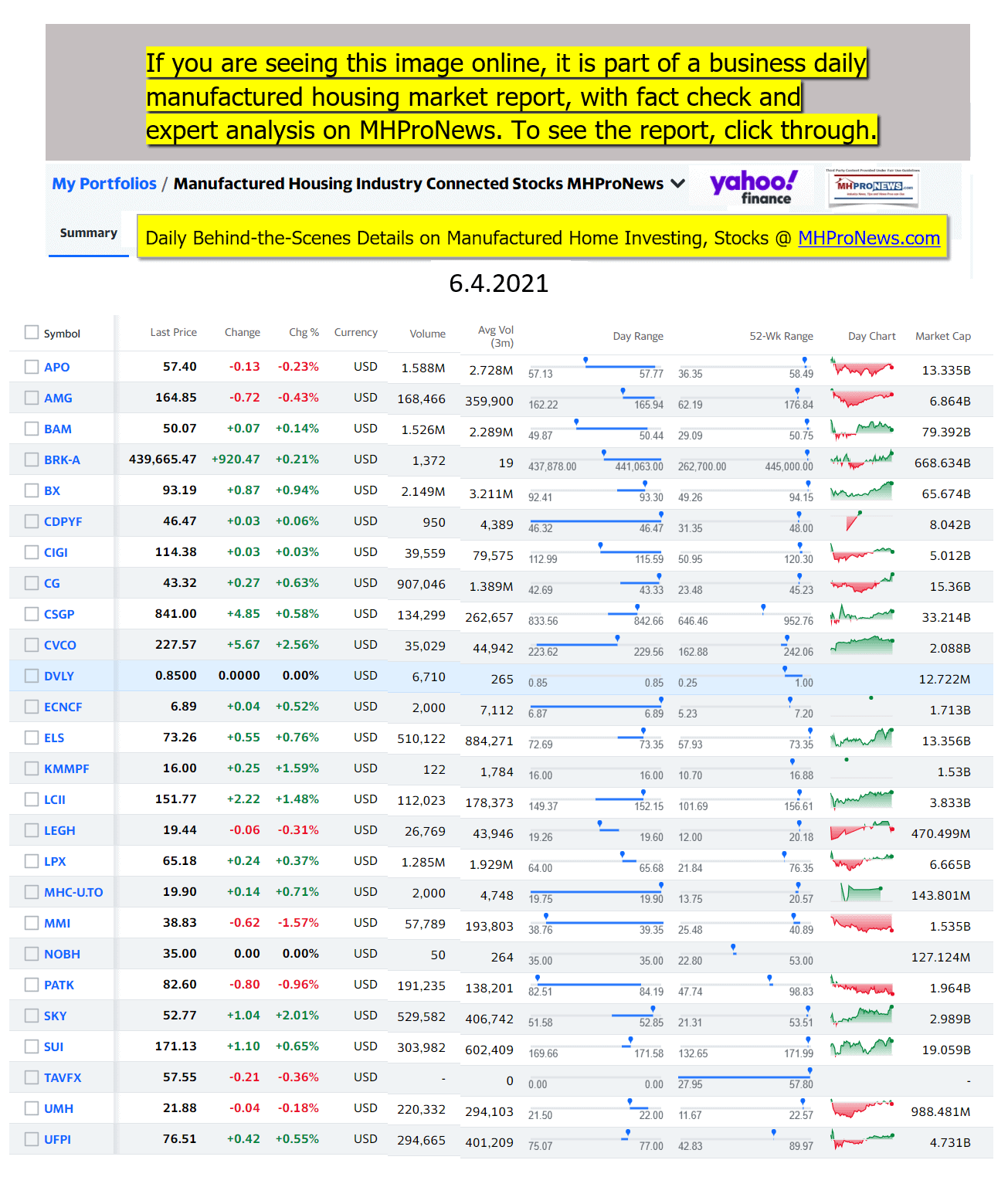1008x1177 pixels.
Task: Sort by Last Price column header
Action: (x=174, y=332)
